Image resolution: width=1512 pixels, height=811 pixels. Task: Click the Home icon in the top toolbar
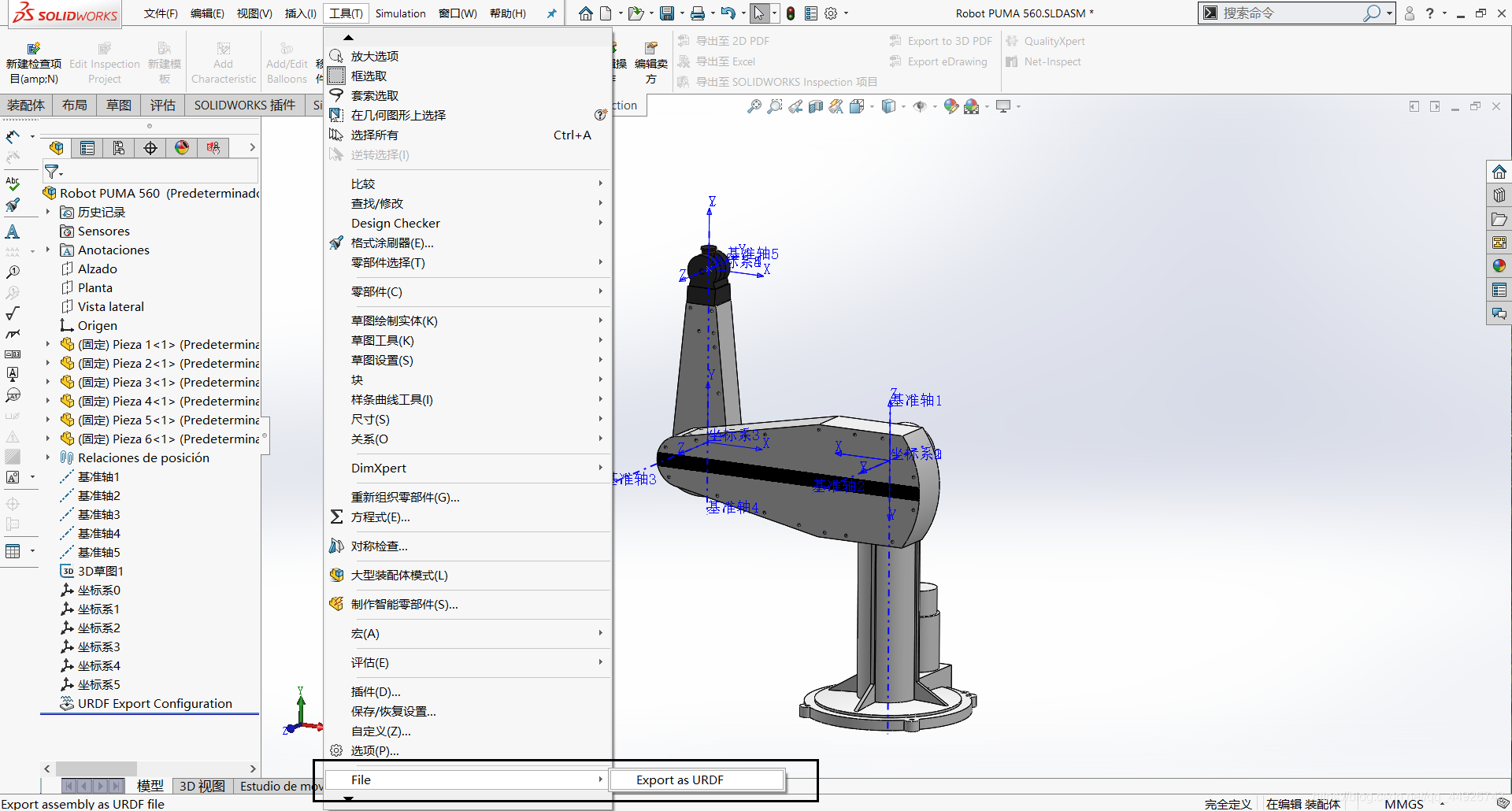[585, 13]
